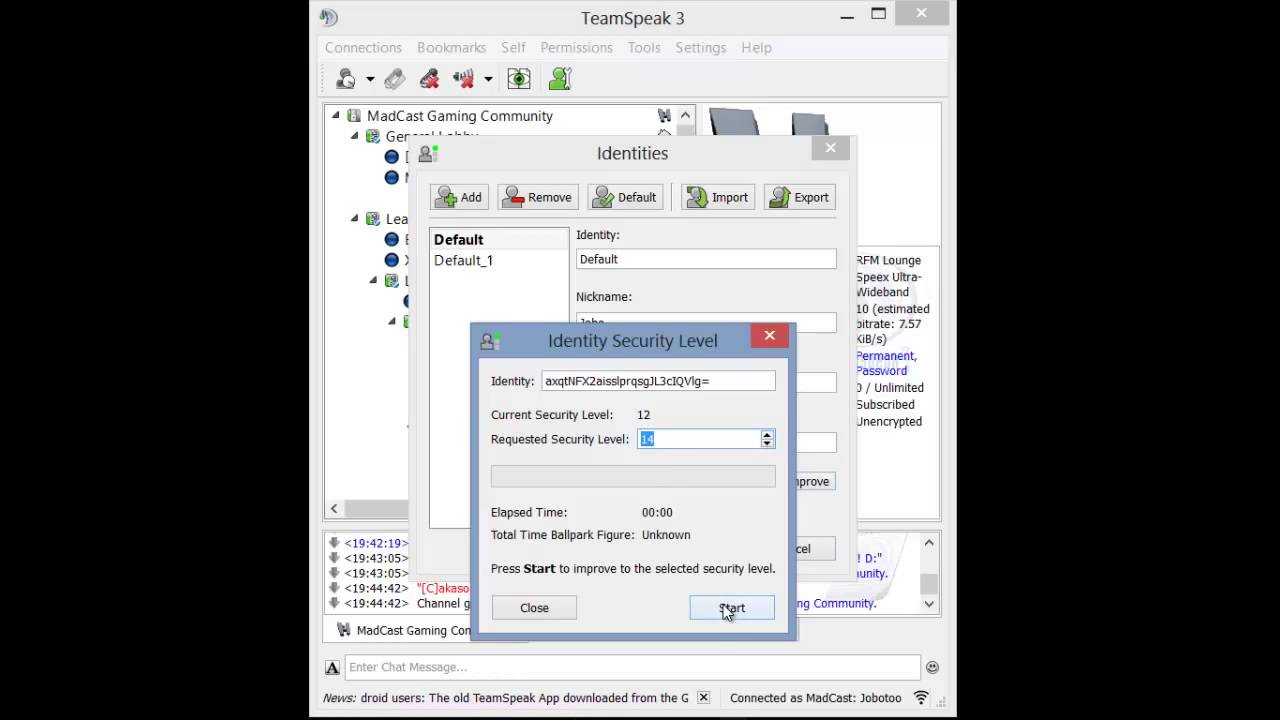Click the Identity name field showing Default
This screenshot has height=720, width=1280.
click(706, 259)
